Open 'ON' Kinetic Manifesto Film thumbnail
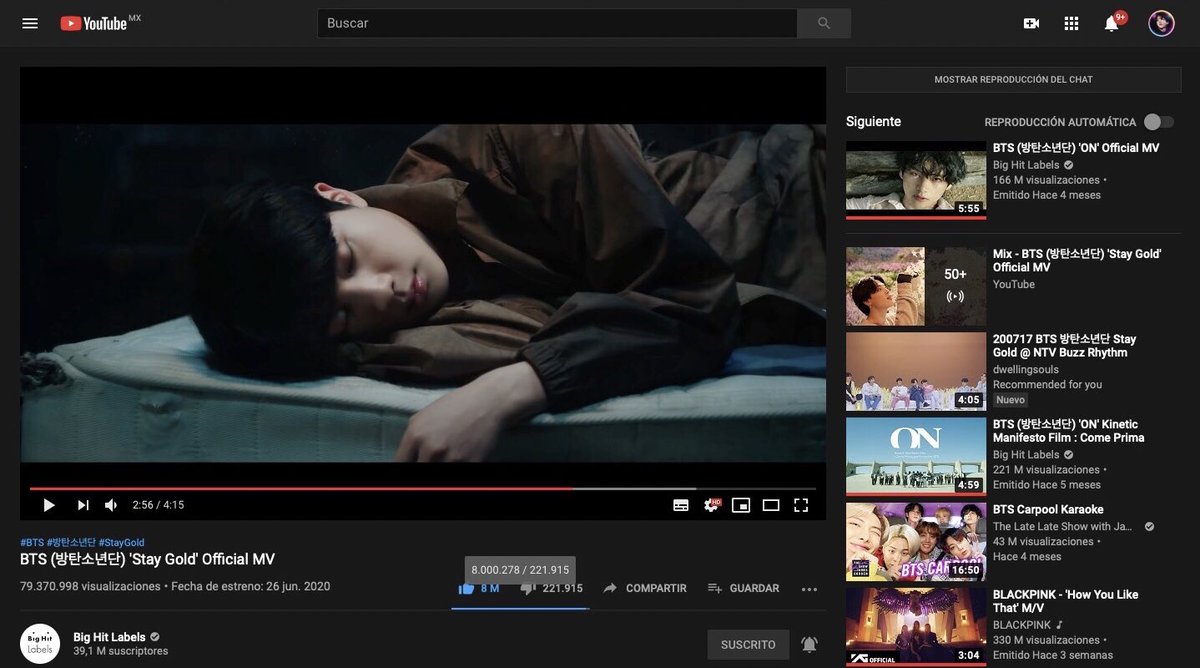This screenshot has width=1200, height=668. click(x=916, y=456)
